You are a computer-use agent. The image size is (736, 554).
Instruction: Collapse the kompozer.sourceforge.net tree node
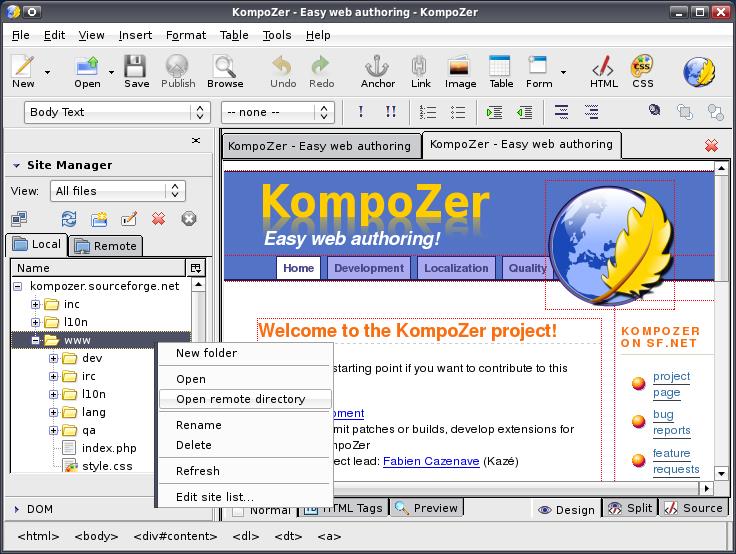[x=17, y=286]
